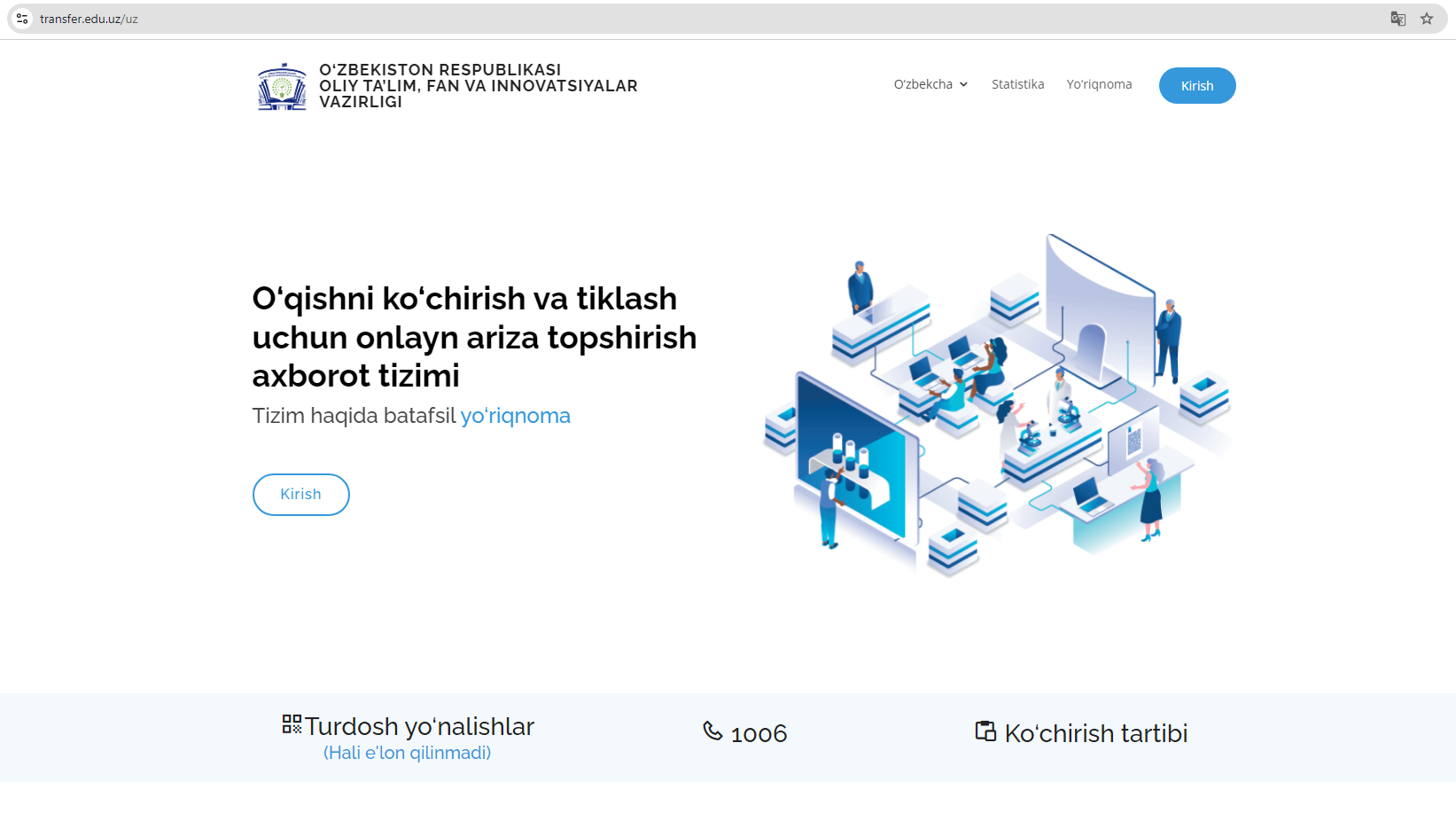This screenshot has width=1456, height=821.
Task: Open the O'zbekcha language selector
Action: (923, 84)
